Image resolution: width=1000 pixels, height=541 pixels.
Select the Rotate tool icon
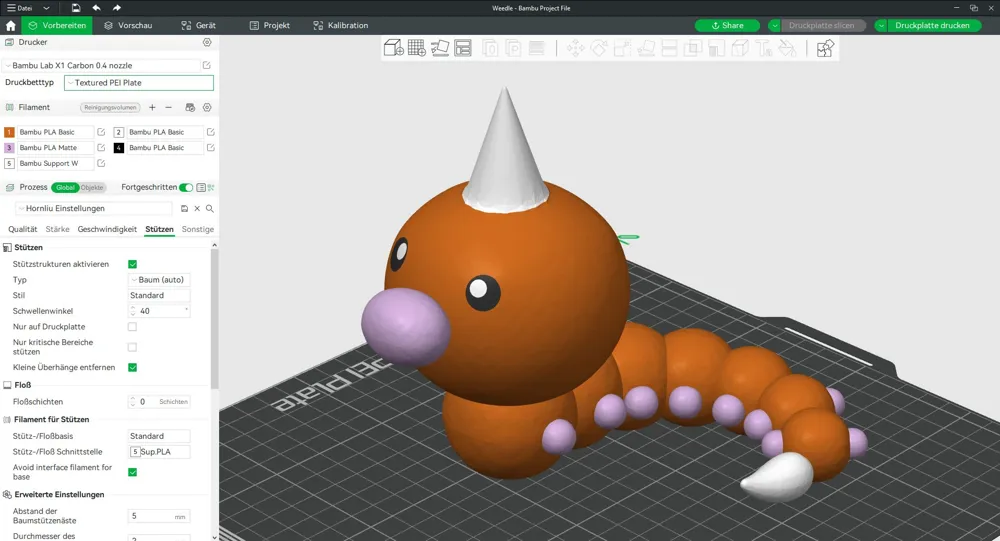click(599, 48)
